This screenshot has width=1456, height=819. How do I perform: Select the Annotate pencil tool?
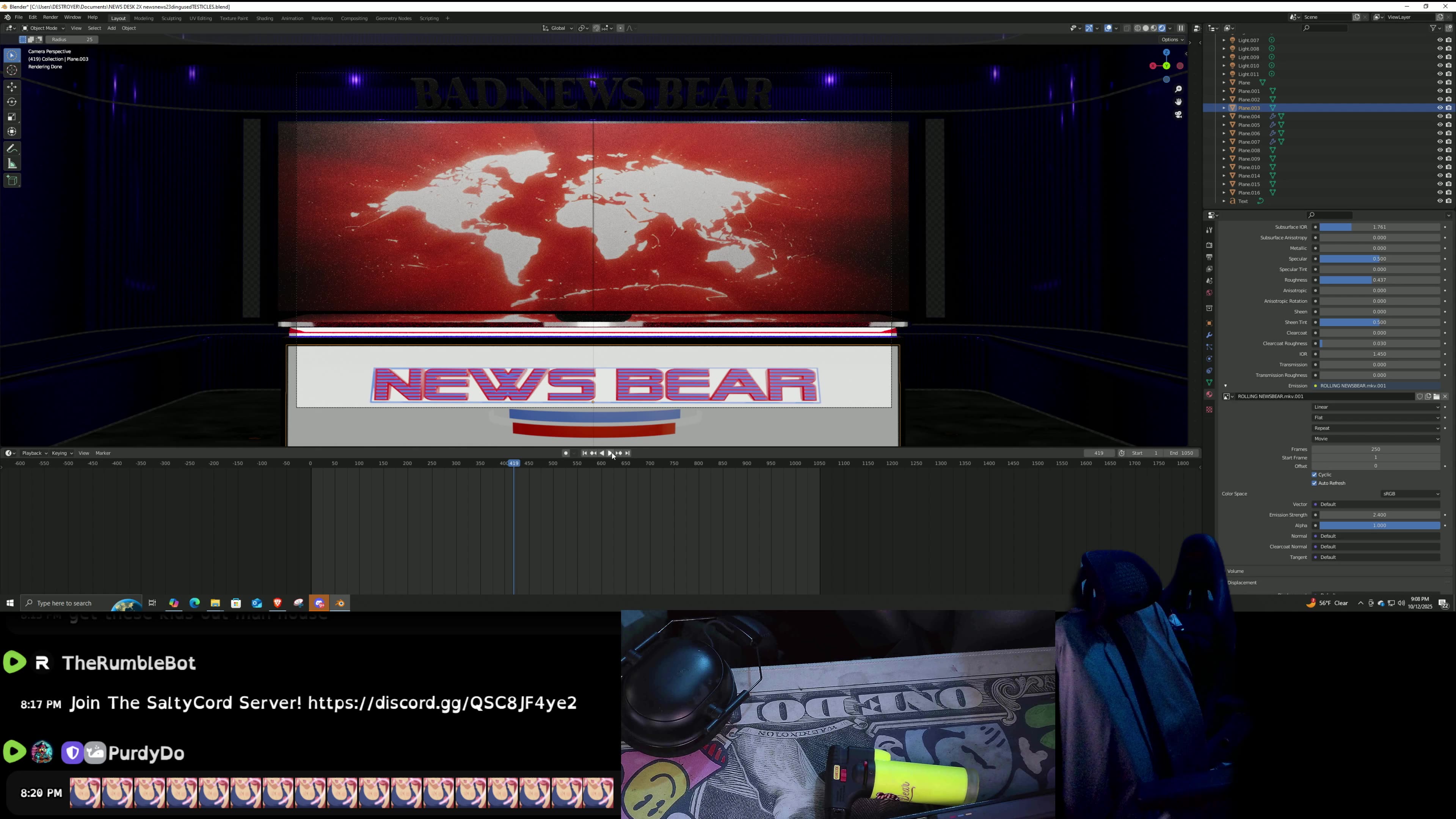pyautogui.click(x=12, y=149)
